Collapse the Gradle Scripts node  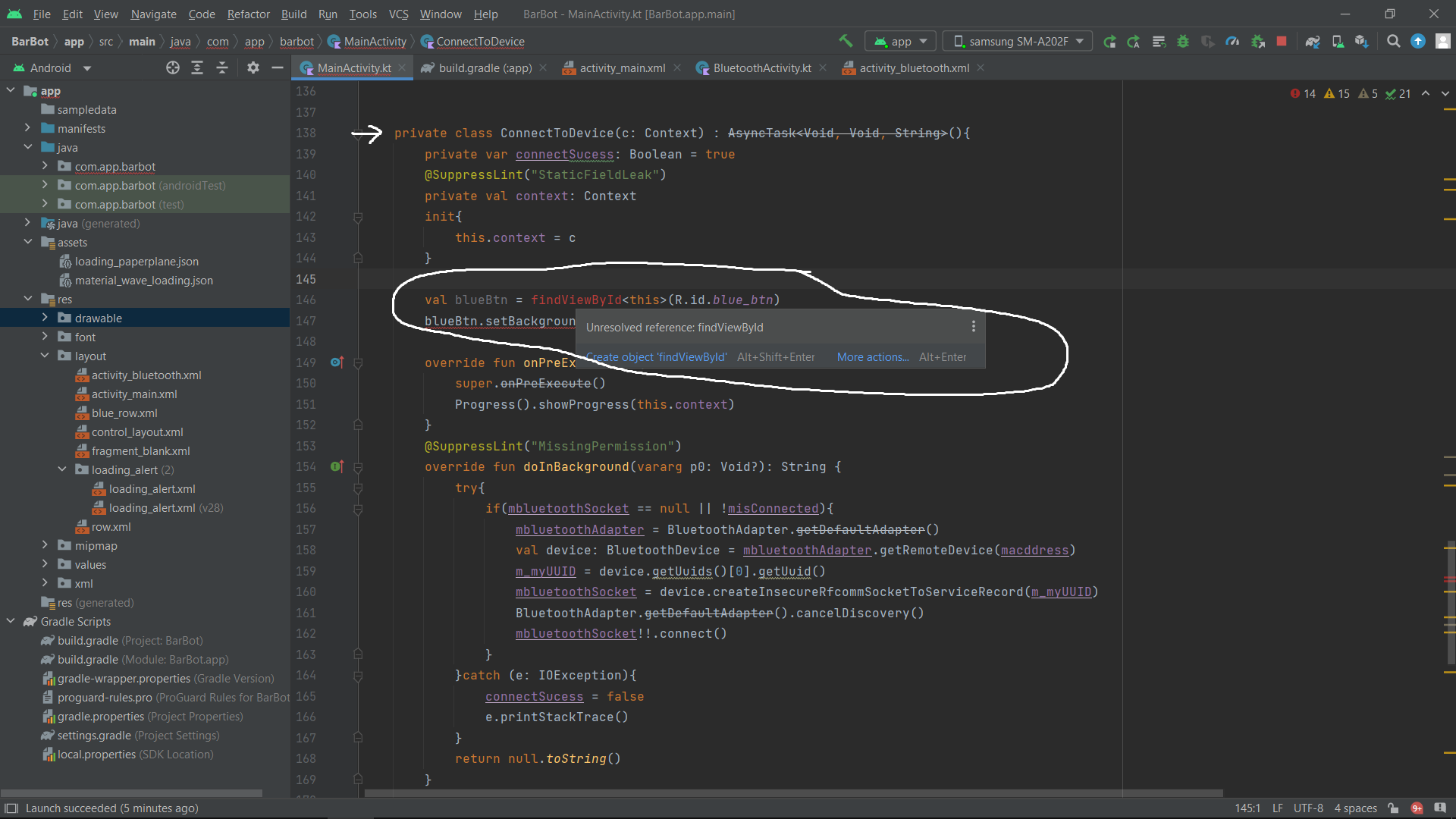click(x=11, y=621)
